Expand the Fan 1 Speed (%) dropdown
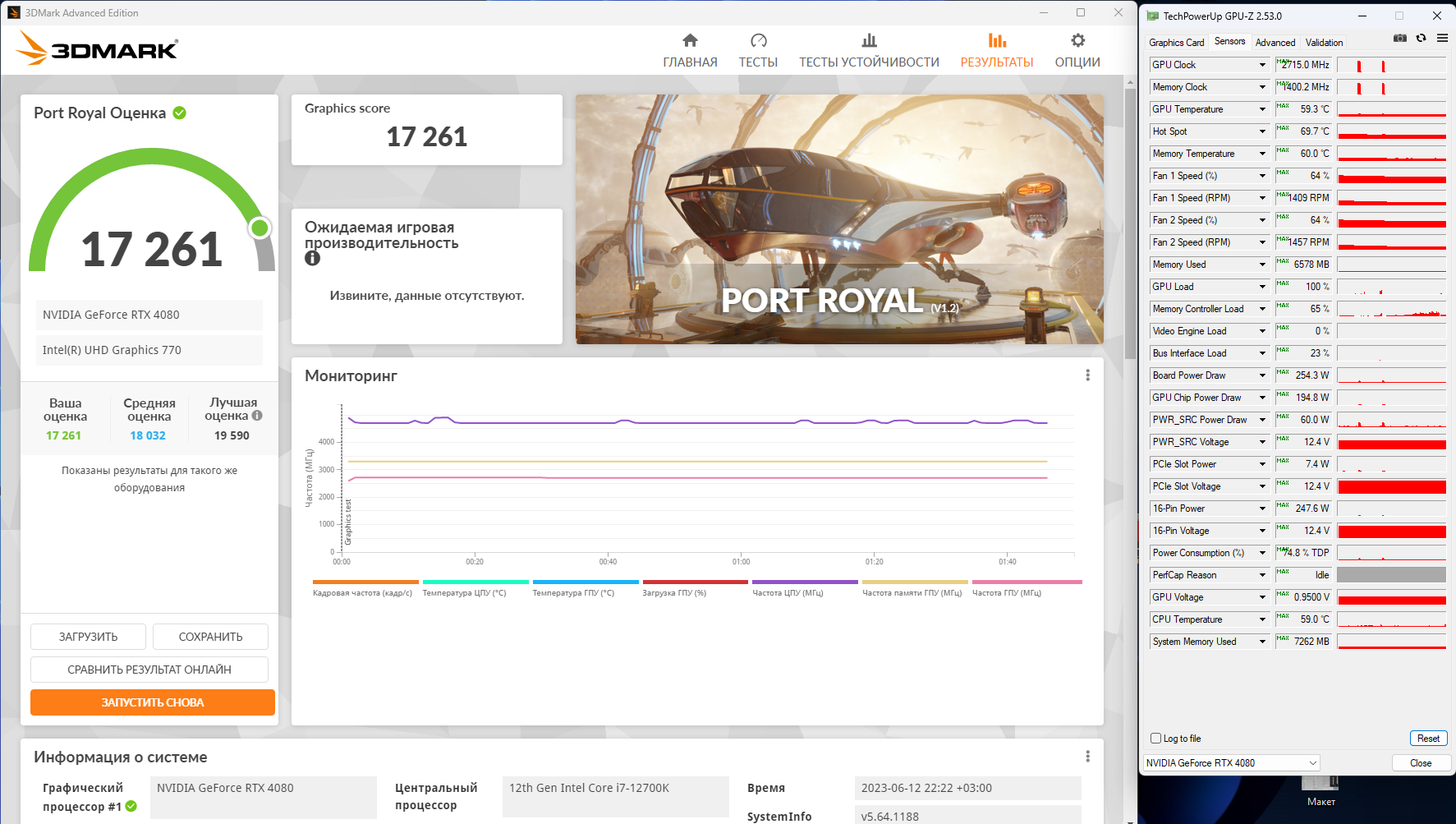Image resolution: width=1456 pixels, height=824 pixels. tap(1262, 176)
